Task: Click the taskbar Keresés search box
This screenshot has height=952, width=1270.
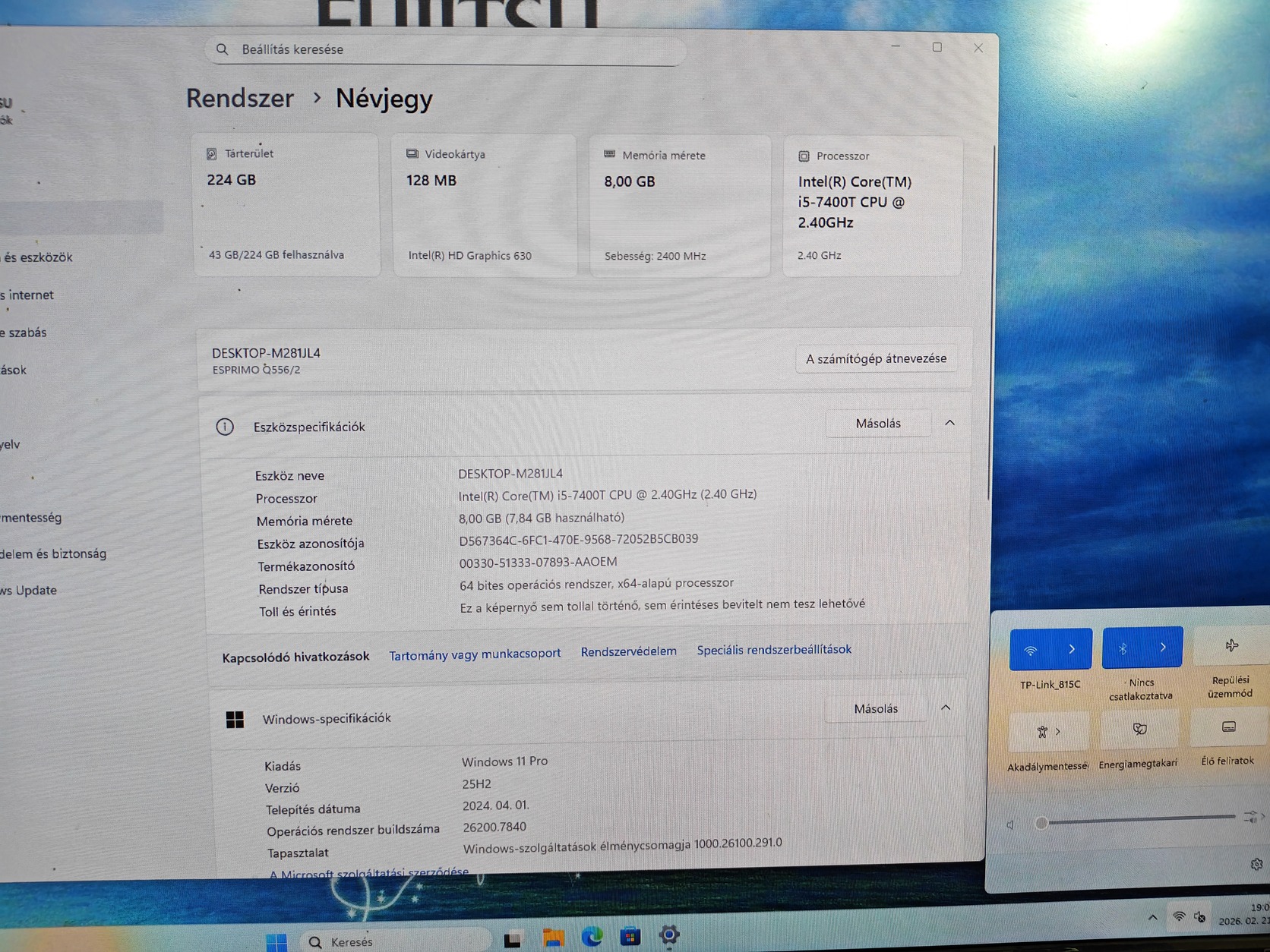Action: [395, 941]
